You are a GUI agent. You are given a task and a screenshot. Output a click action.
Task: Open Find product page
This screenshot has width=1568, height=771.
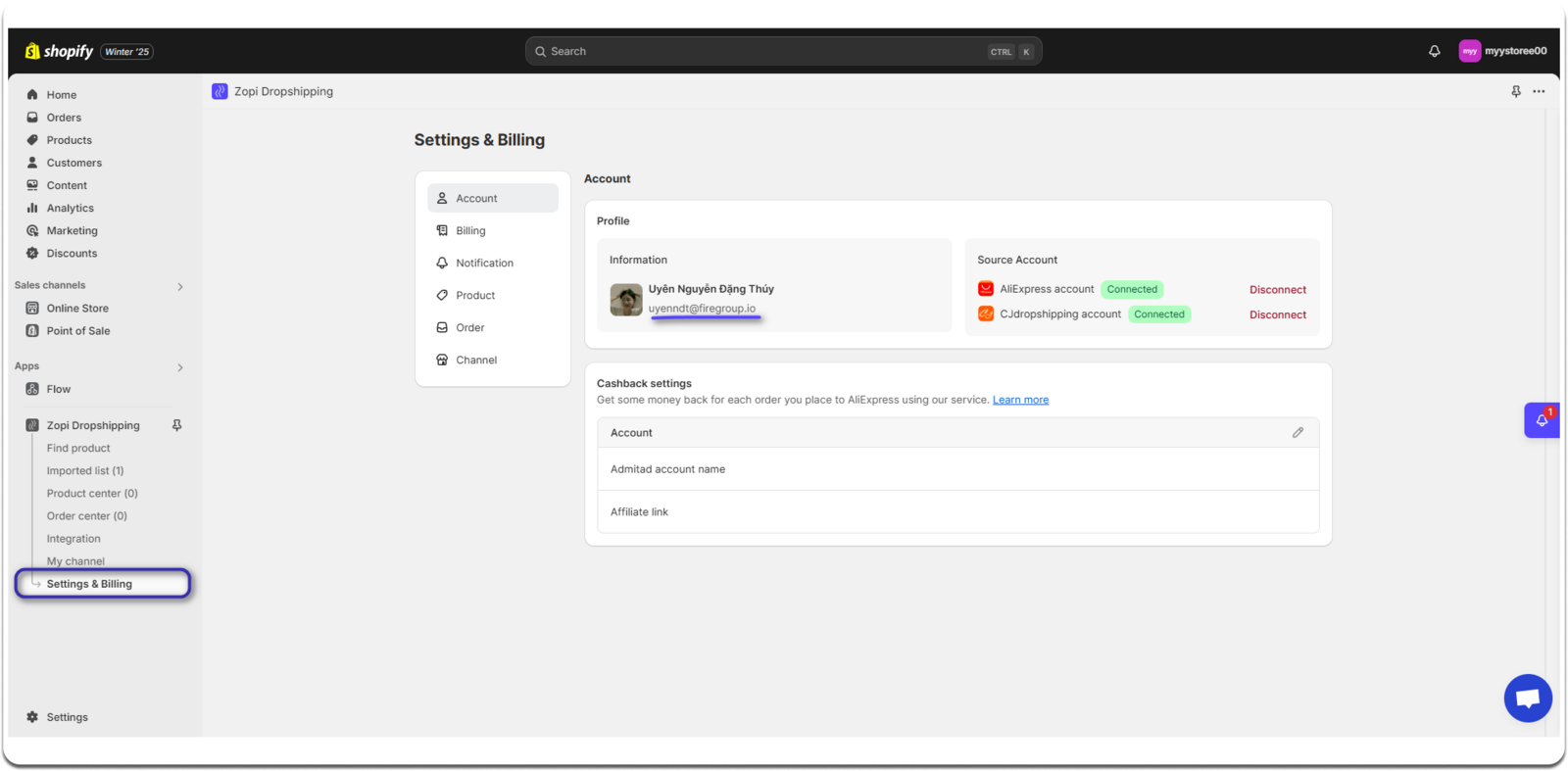point(78,448)
